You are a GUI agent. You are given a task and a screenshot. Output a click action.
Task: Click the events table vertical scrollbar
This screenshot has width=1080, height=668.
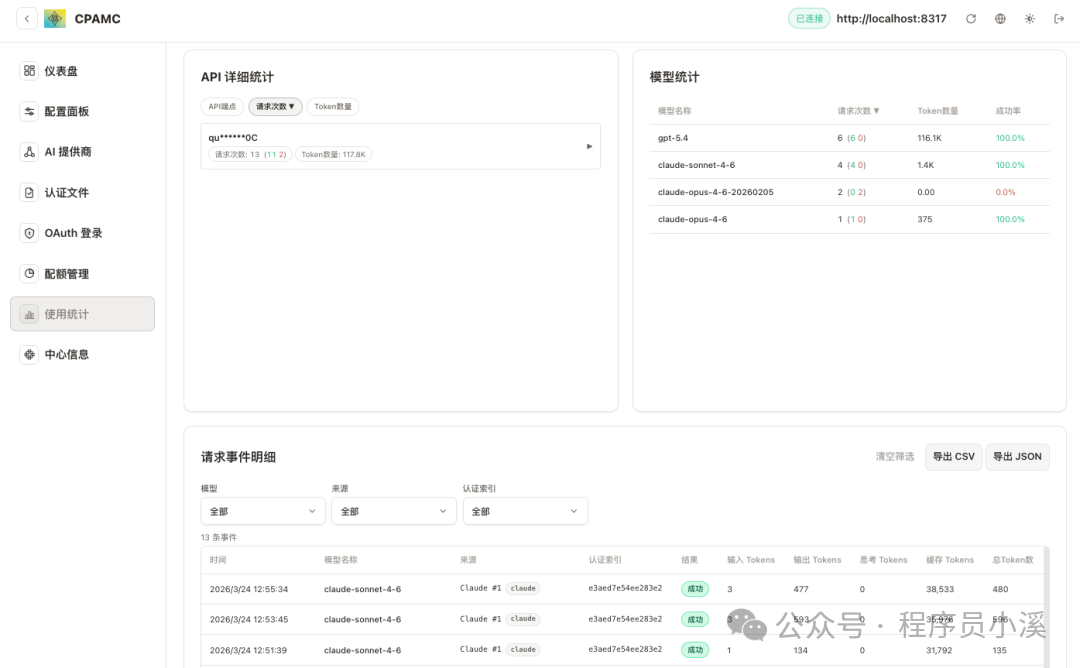[x=1046, y=607]
